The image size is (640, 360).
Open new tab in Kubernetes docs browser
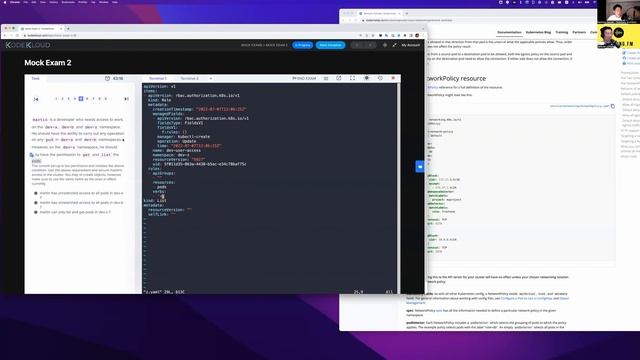[x=407, y=13]
